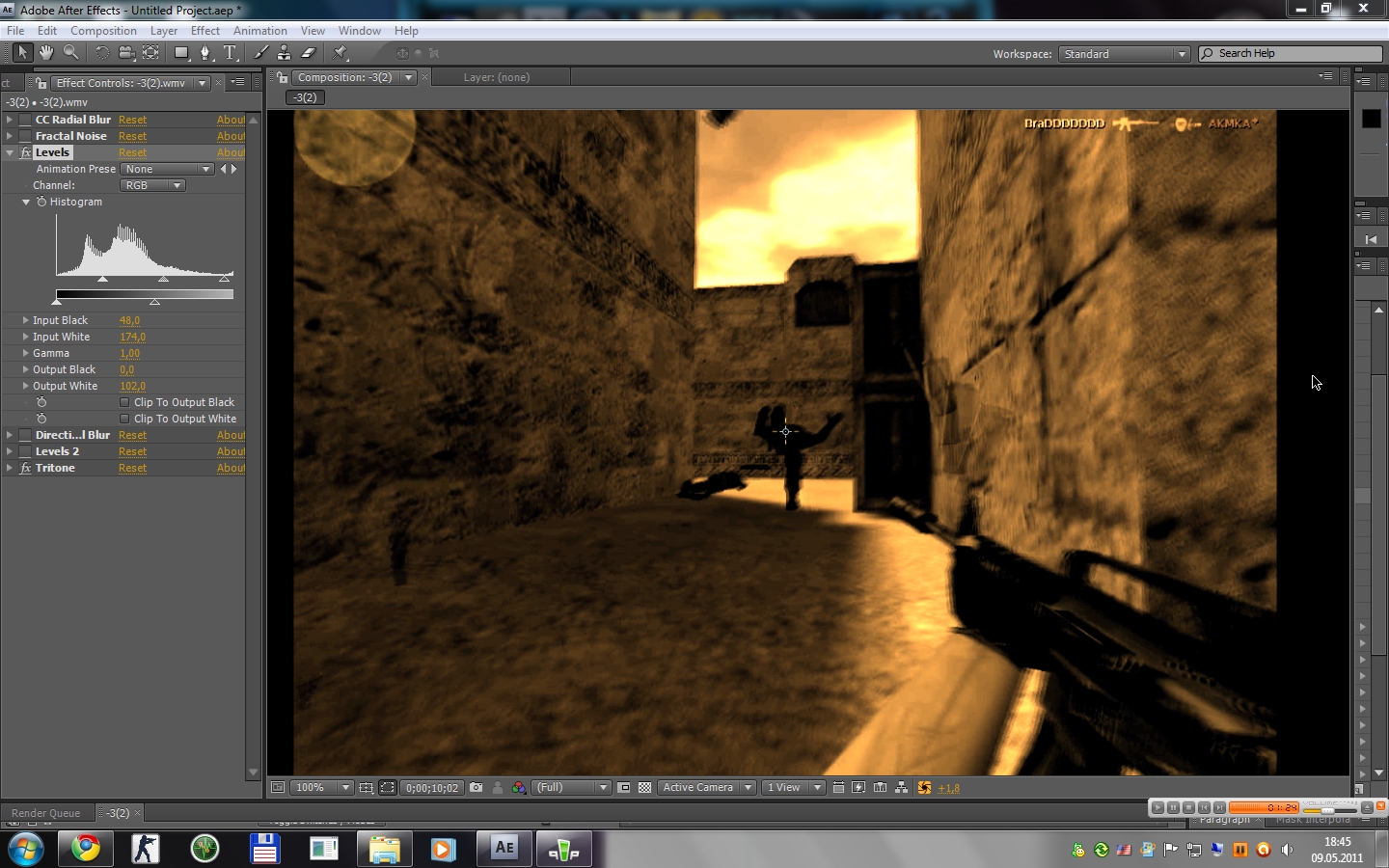Collapse the Histogram property

click(26, 202)
